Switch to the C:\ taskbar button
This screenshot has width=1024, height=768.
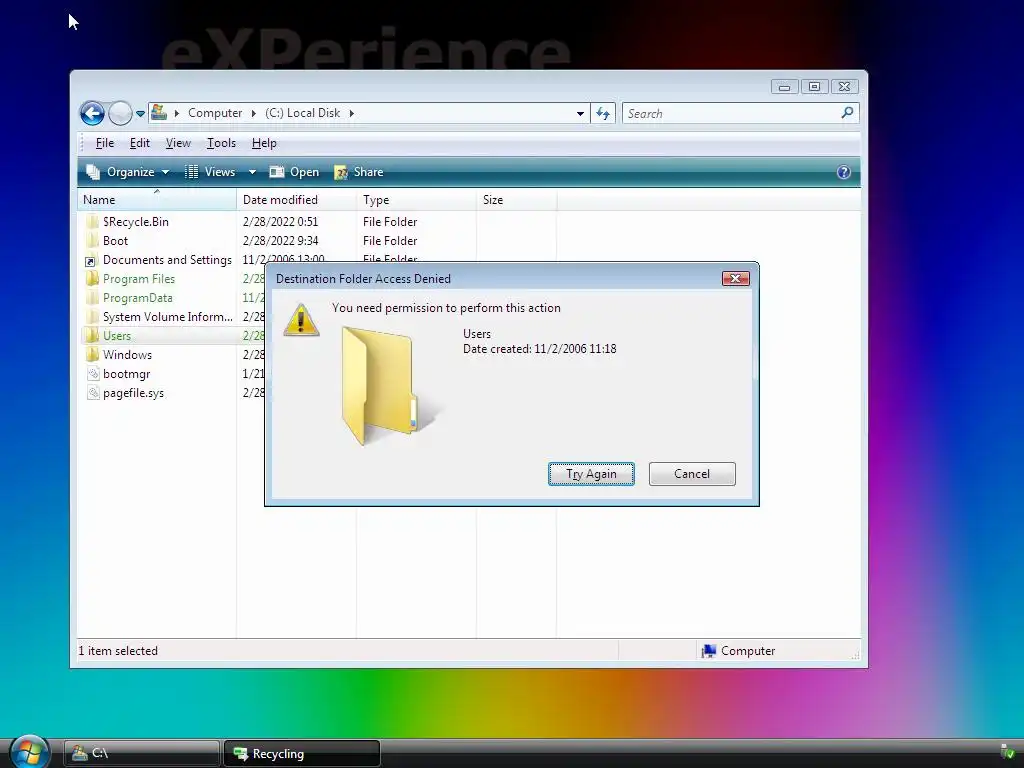142,754
